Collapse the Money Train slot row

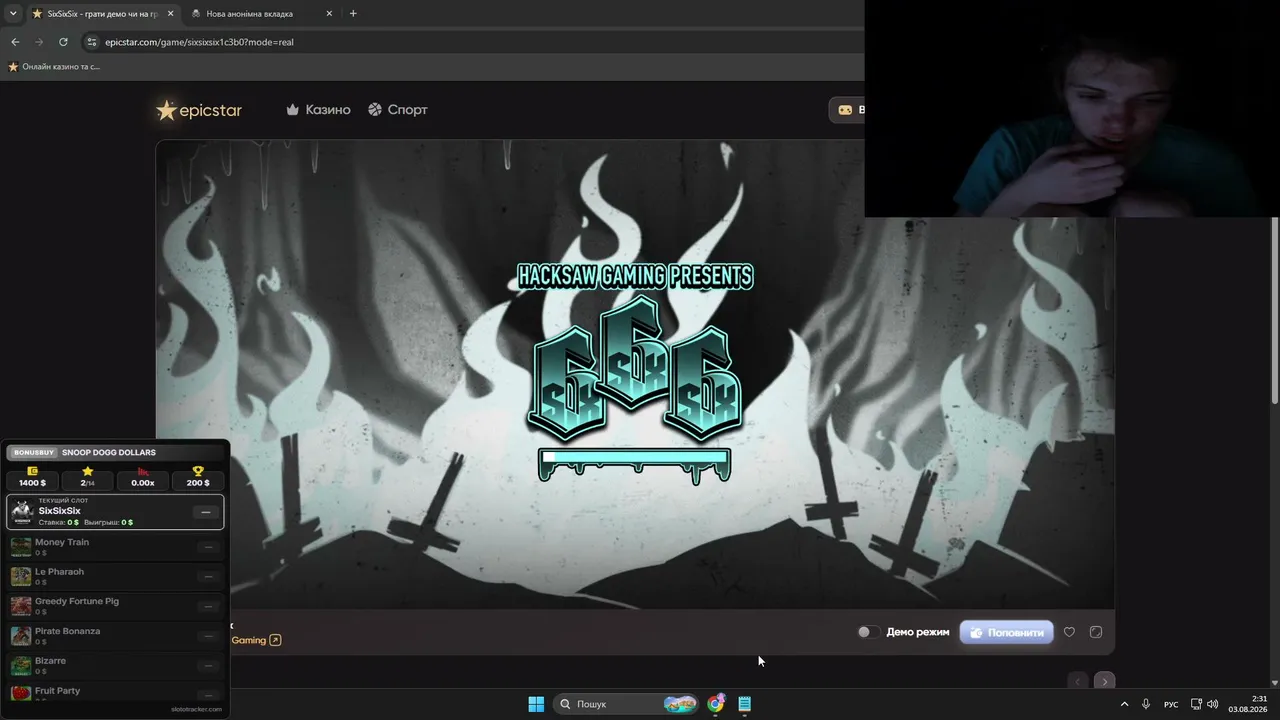208,547
